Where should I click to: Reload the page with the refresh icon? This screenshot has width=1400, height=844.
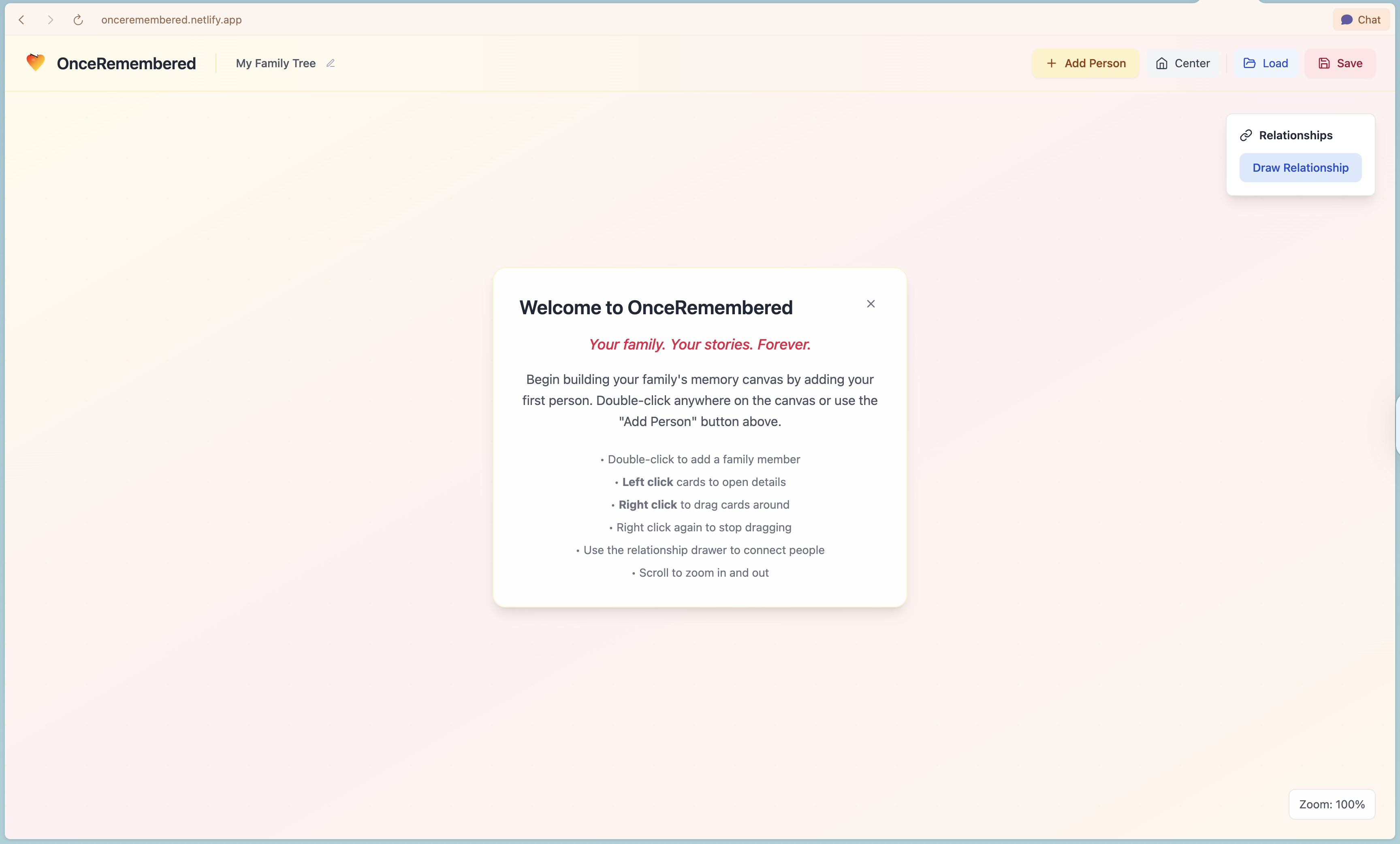[x=79, y=20]
